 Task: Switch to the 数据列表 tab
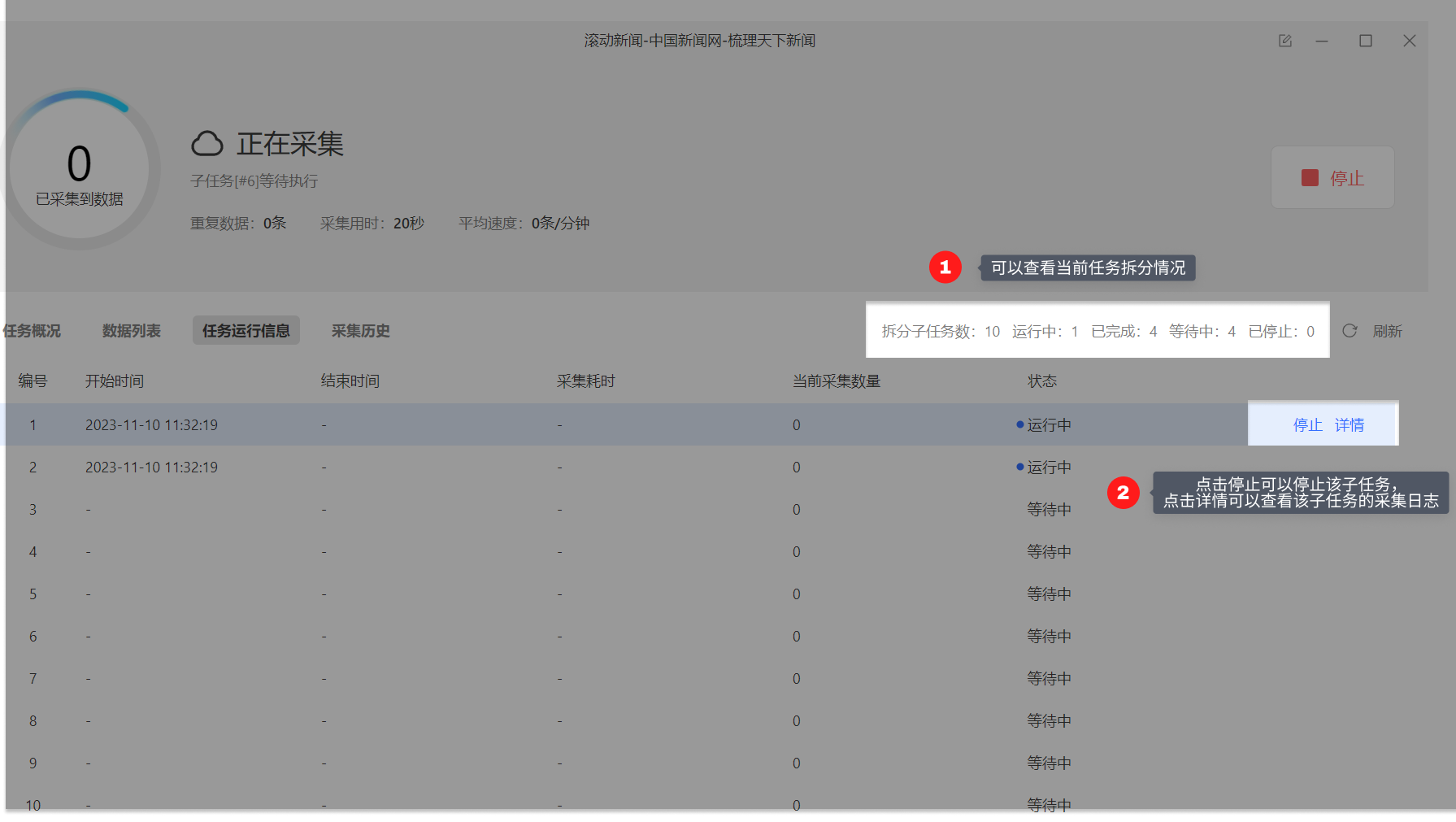point(132,331)
